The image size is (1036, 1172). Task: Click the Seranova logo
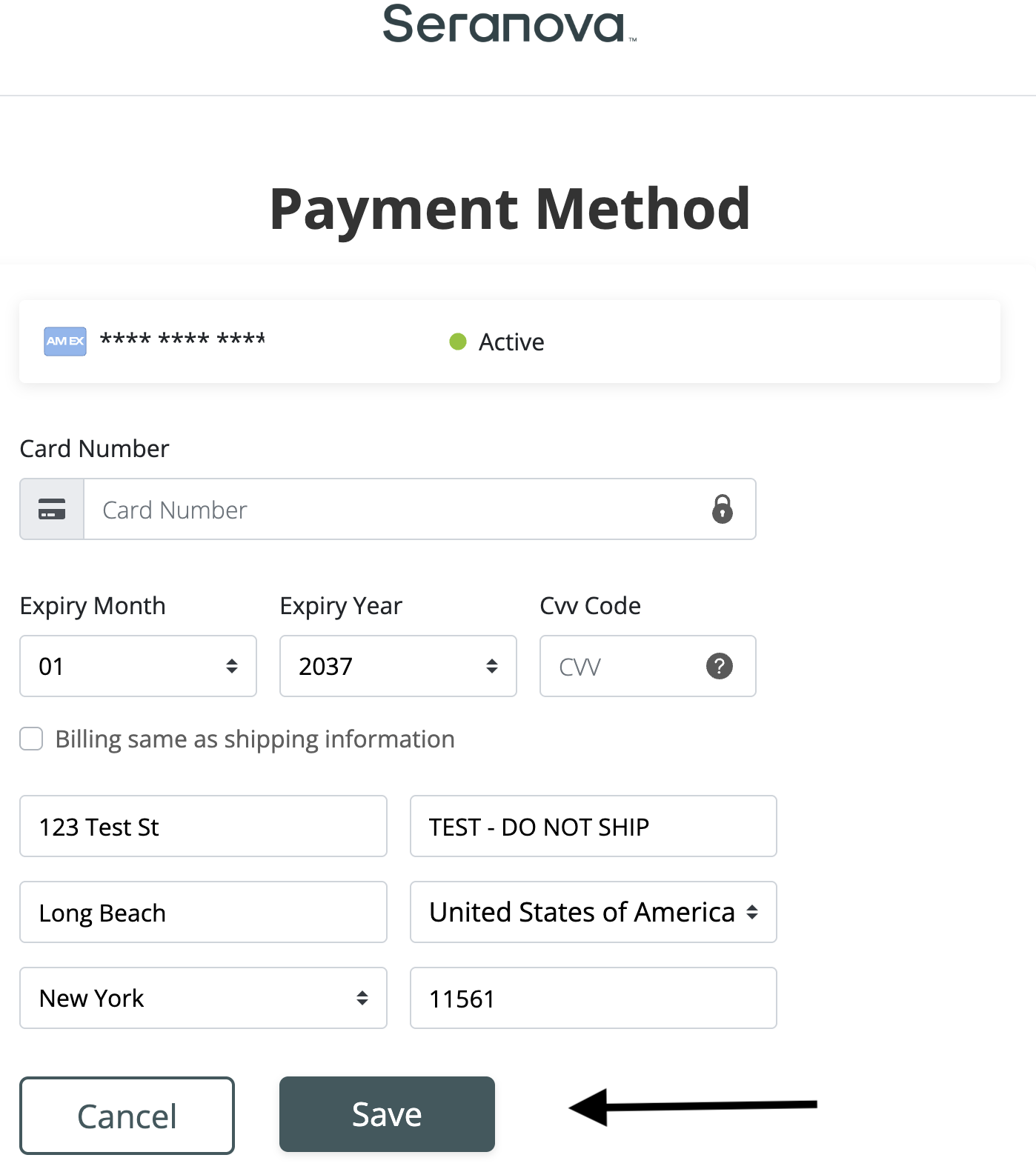(508, 24)
